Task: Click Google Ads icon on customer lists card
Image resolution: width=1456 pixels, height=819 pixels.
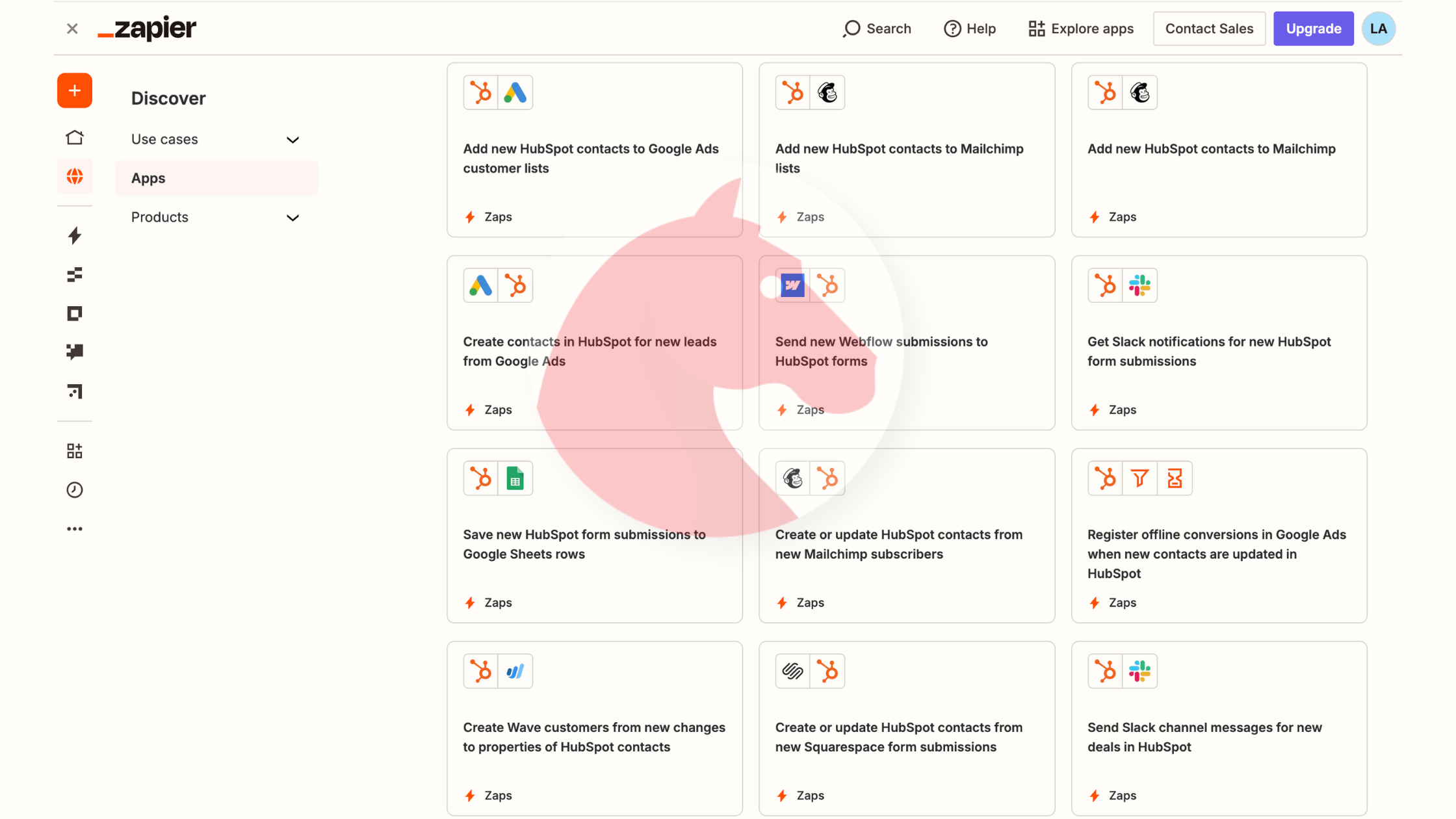Action: (515, 92)
